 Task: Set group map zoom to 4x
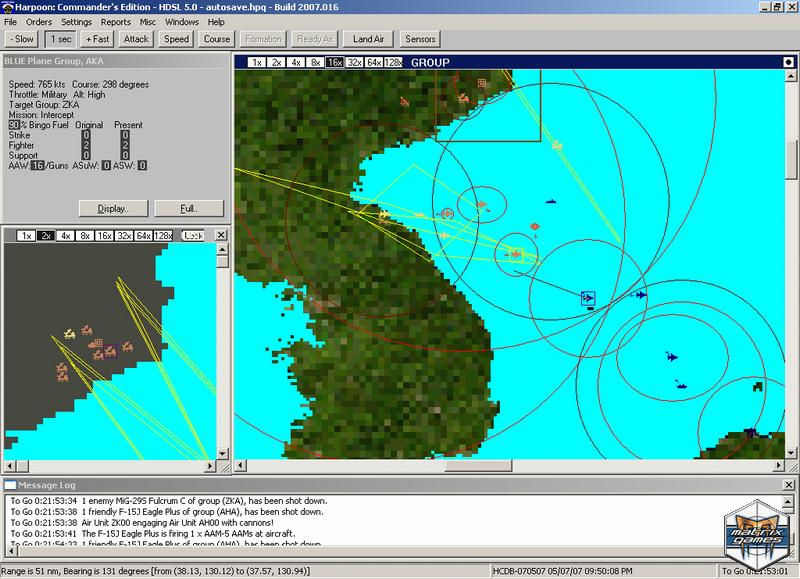[296, 62]
